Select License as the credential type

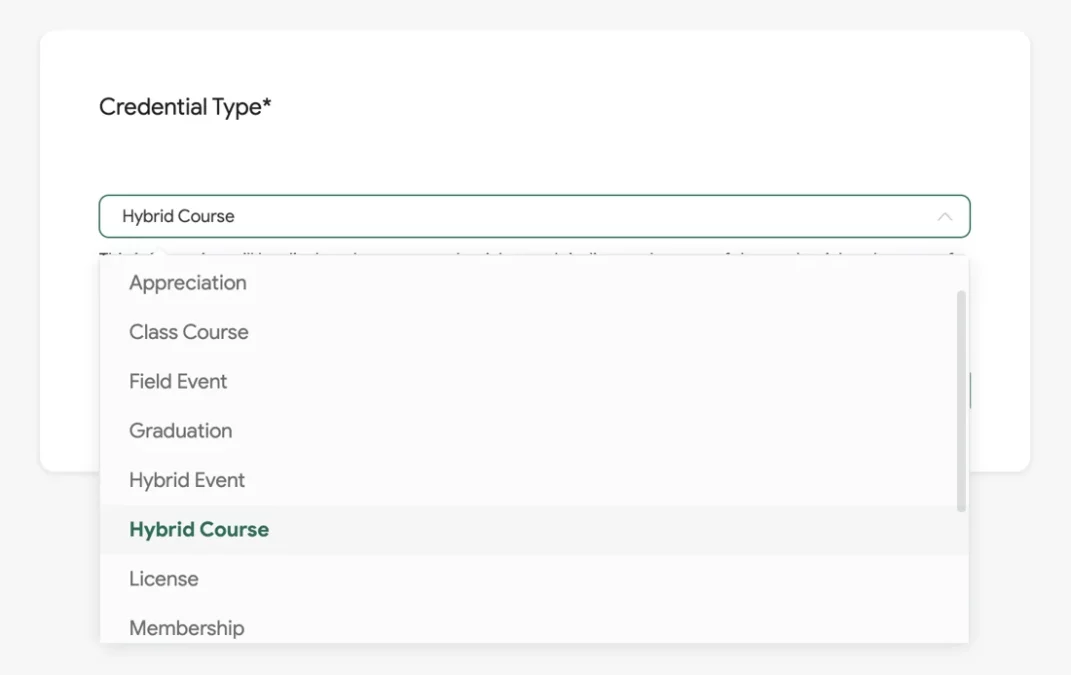pos(163,578)
